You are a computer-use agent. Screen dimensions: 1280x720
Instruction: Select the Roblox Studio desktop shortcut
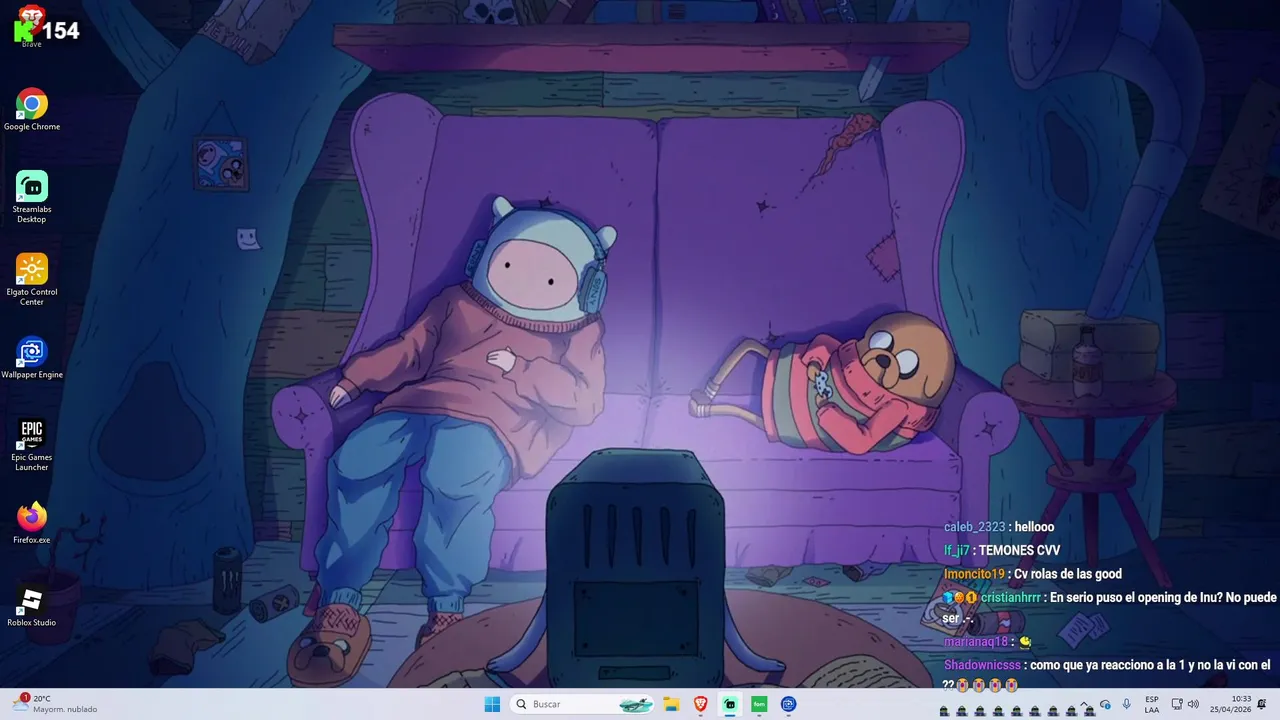pyautogui.click(x=31, y=606)
